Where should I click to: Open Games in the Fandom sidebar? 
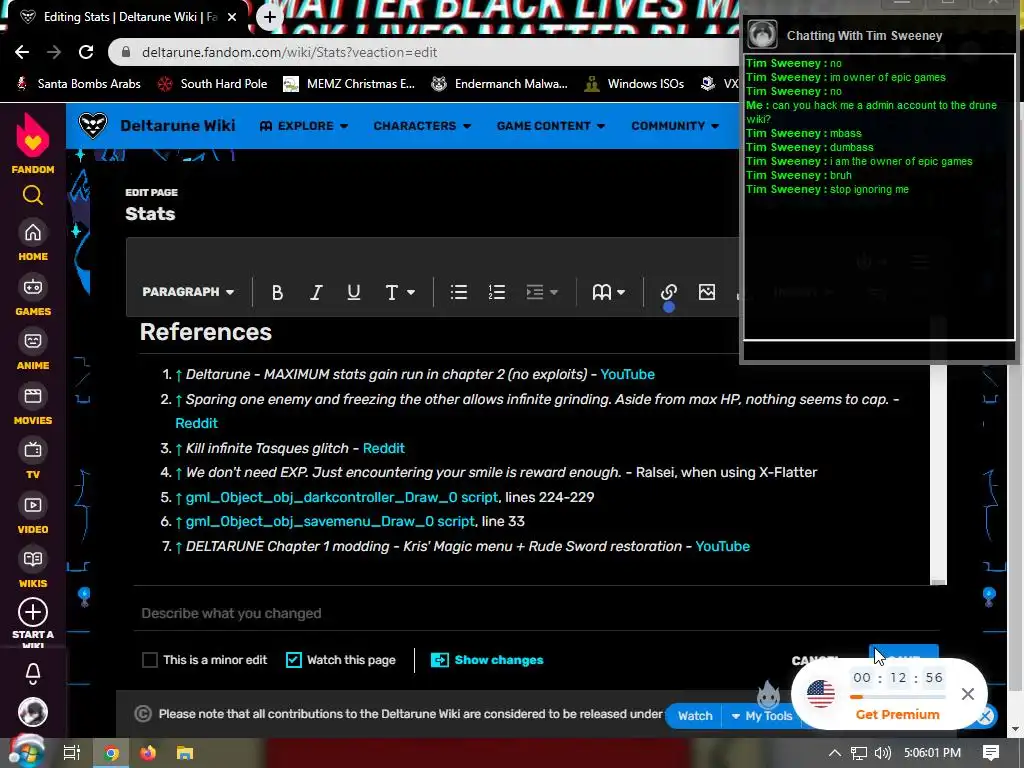33,296
